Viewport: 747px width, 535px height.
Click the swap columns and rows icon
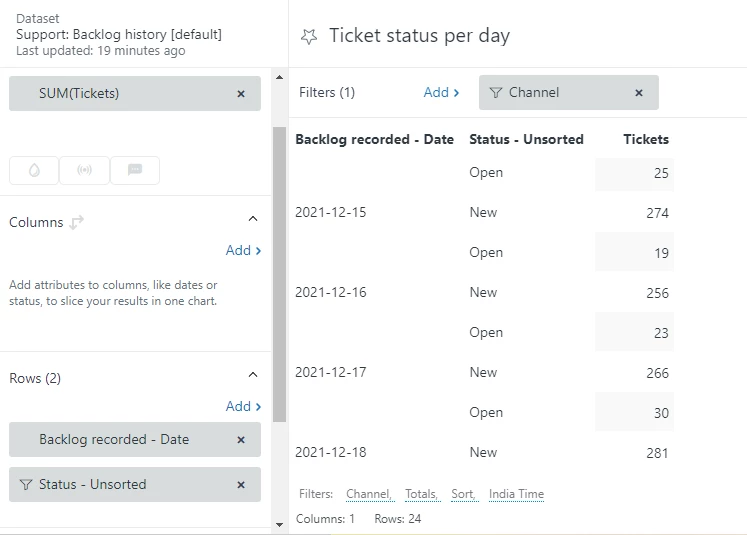(x=77, y=222)
